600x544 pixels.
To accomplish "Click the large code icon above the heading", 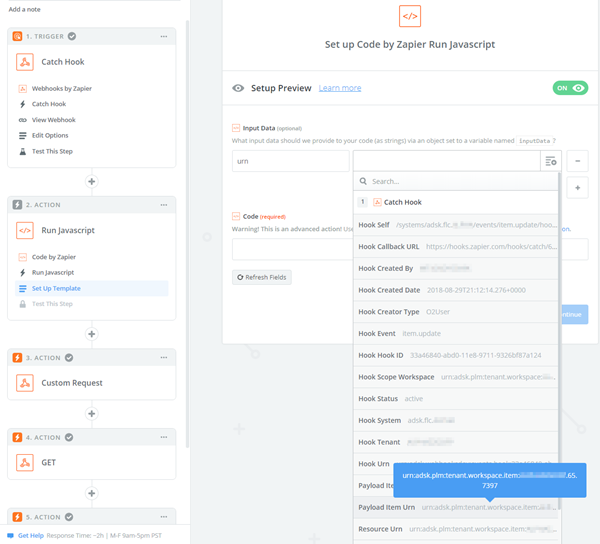I will tap(410, 16).
